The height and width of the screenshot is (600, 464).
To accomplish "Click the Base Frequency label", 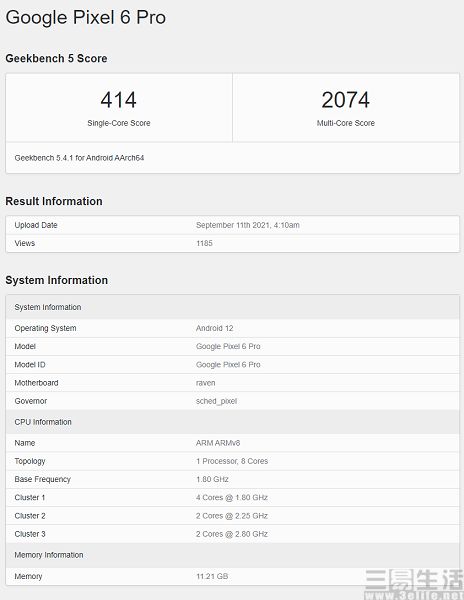I will (x=42, y=479).
